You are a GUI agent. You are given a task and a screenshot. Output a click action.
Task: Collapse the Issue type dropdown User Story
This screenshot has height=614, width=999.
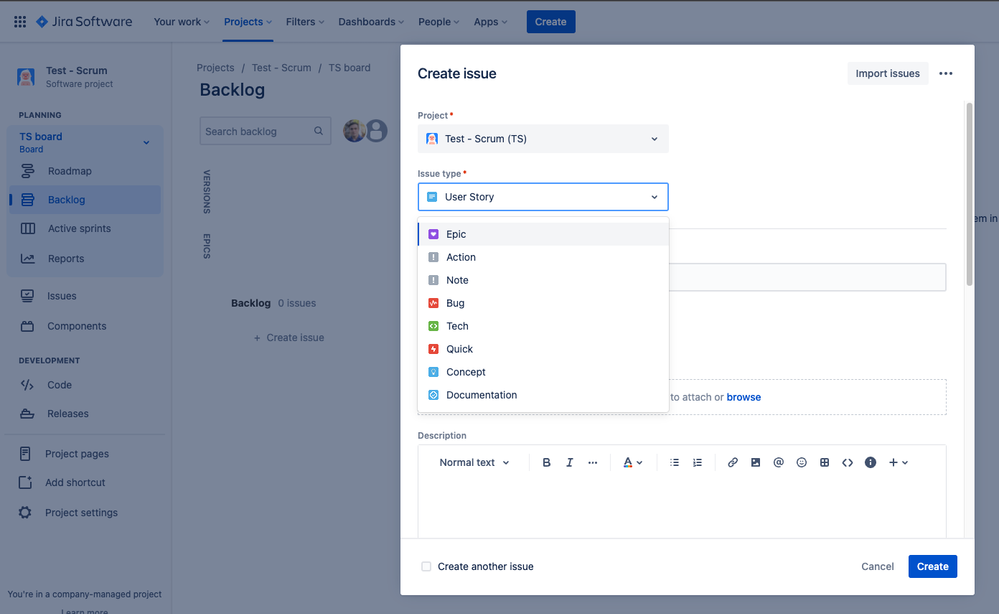(x=543, y=197)
